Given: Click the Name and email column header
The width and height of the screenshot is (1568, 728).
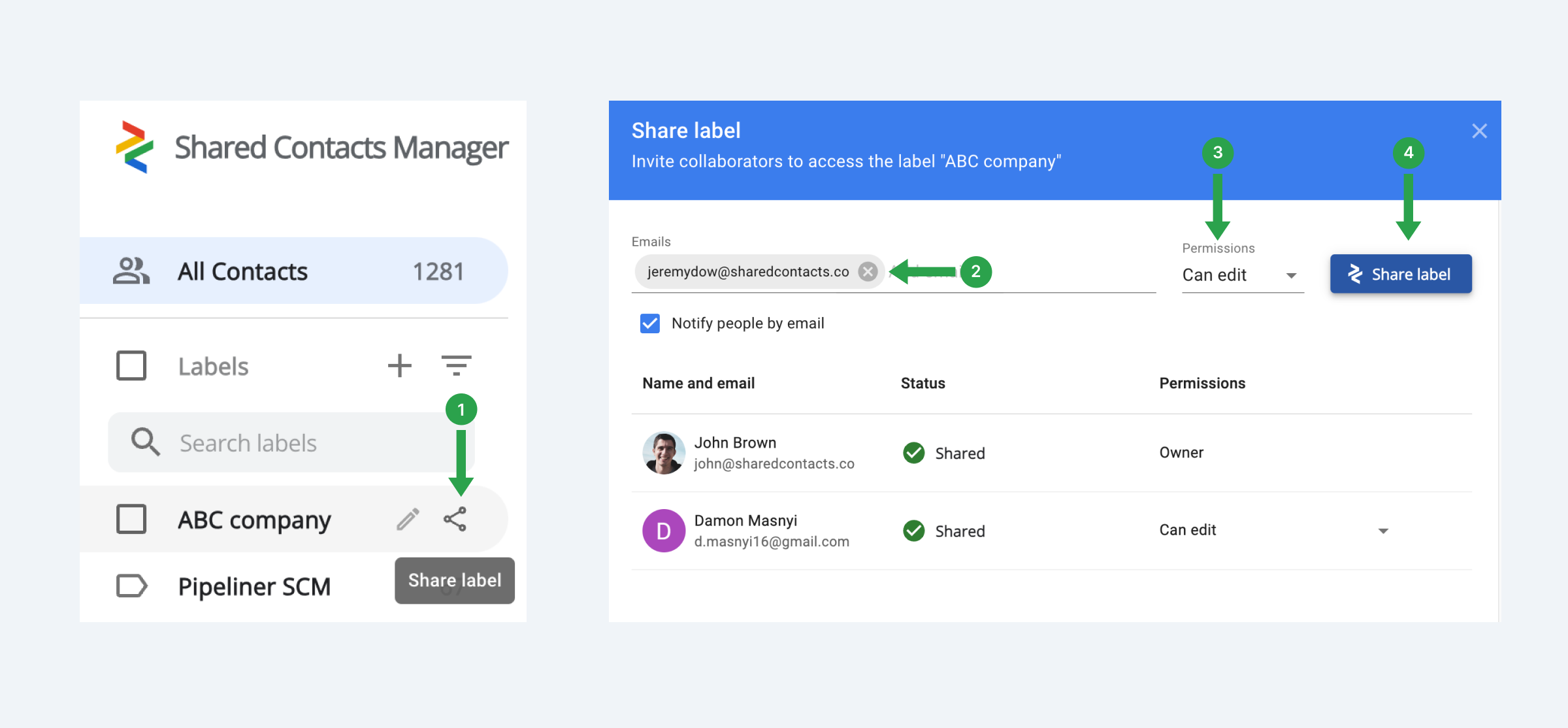Looking at the screenshot, I should [x=698, y=384].
